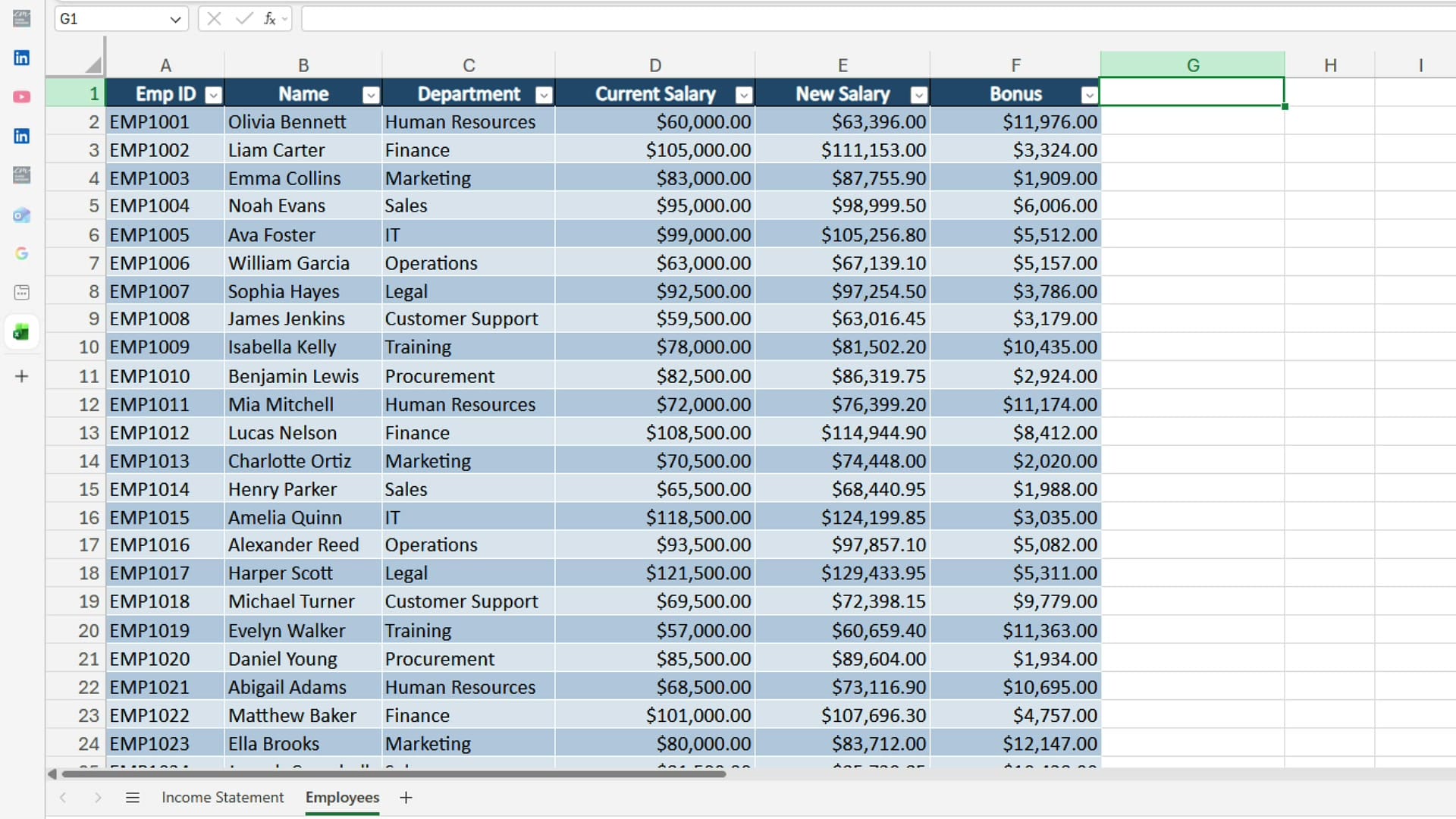1456x819 pixels.
Task: Click the cancel X in the formula bar
Action: pyautogui.click(x=215, y=19)
